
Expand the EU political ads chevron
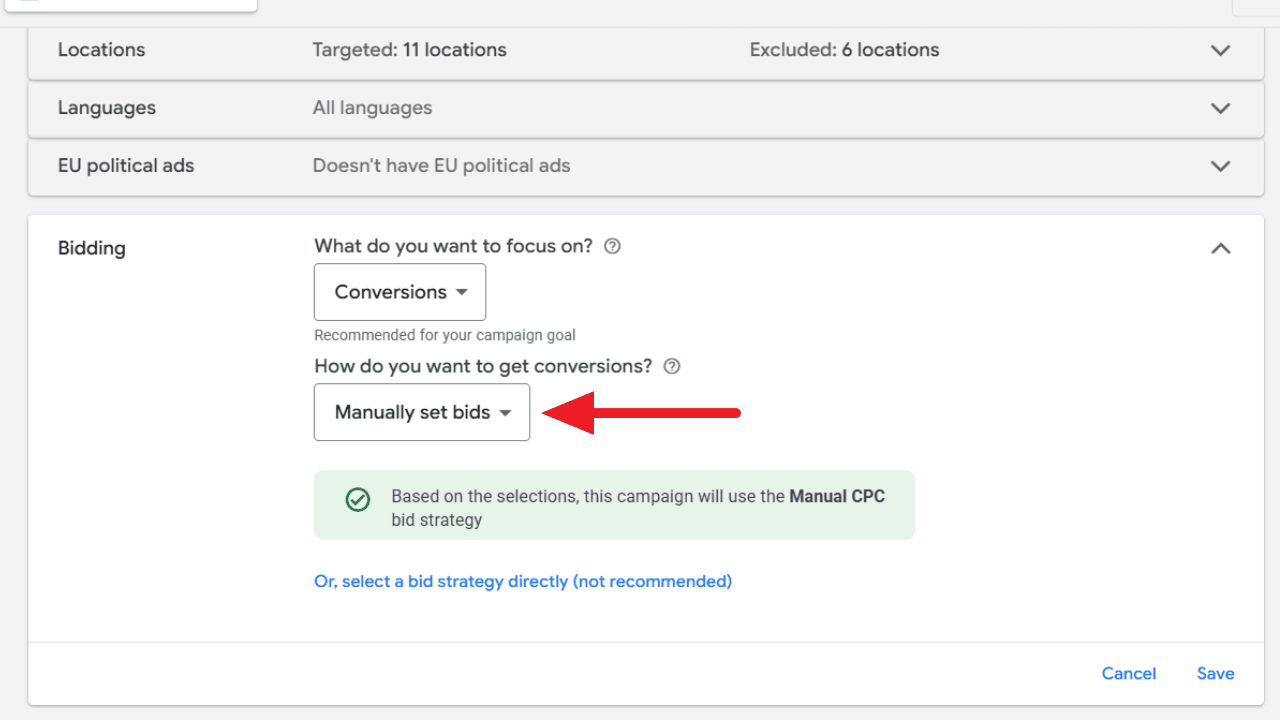pos(1220,166)
